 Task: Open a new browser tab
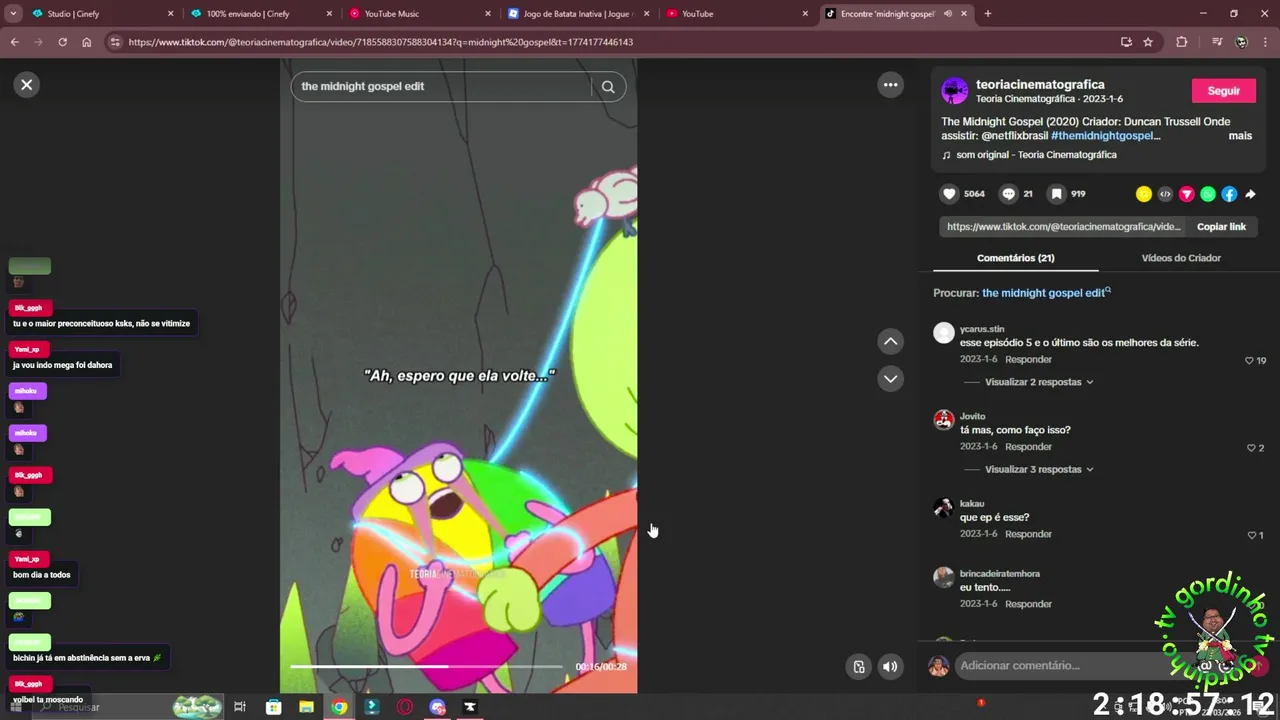[x=988, y=14]
